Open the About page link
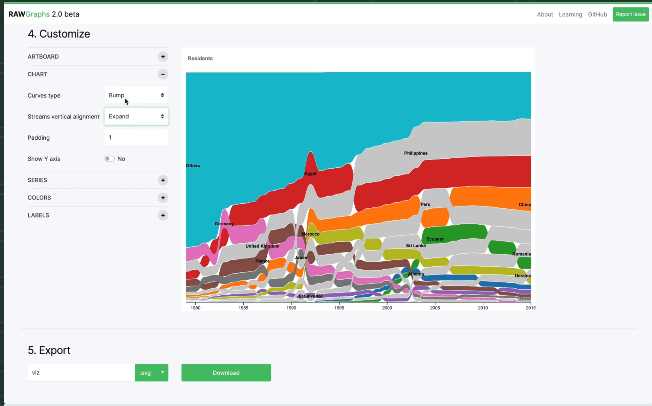The height and width of the screenshot is (406, 652). [x=545, y=15]
